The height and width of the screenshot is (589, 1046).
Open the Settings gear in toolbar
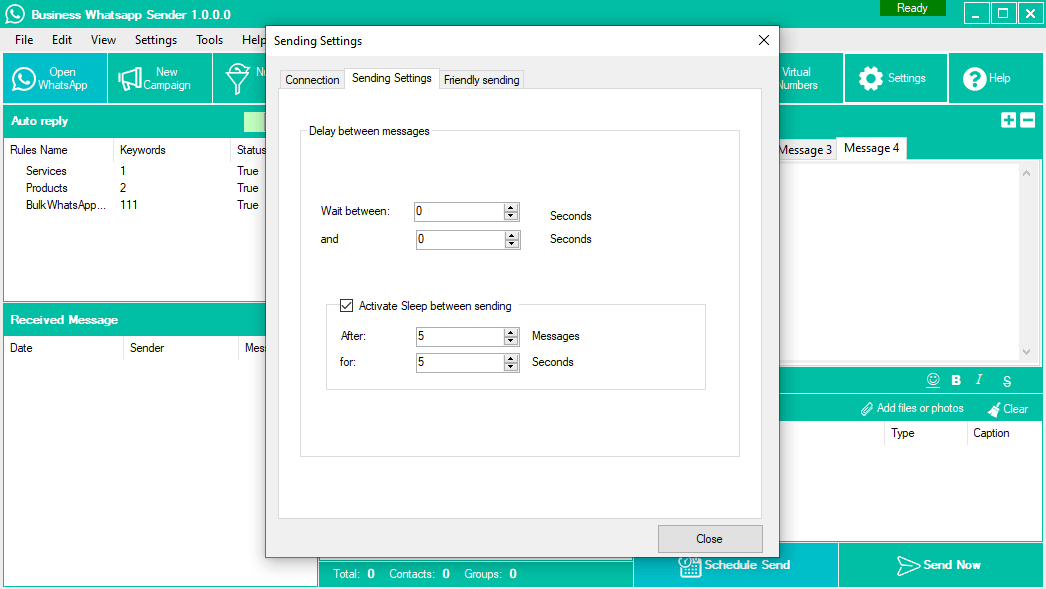895,79
